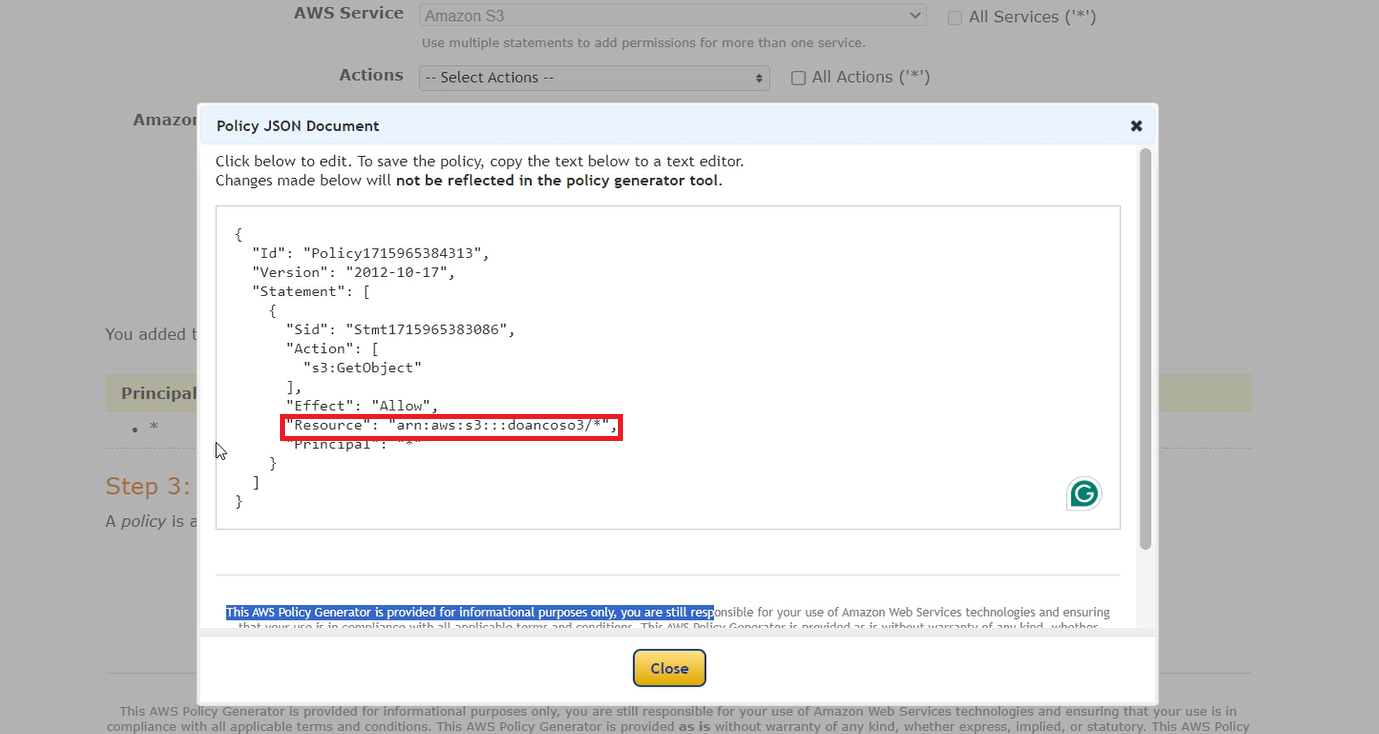Viewport: 1379px width, 734px height.
Task: Check the All Actions ('*') checkbox
Action: (797, 78)
